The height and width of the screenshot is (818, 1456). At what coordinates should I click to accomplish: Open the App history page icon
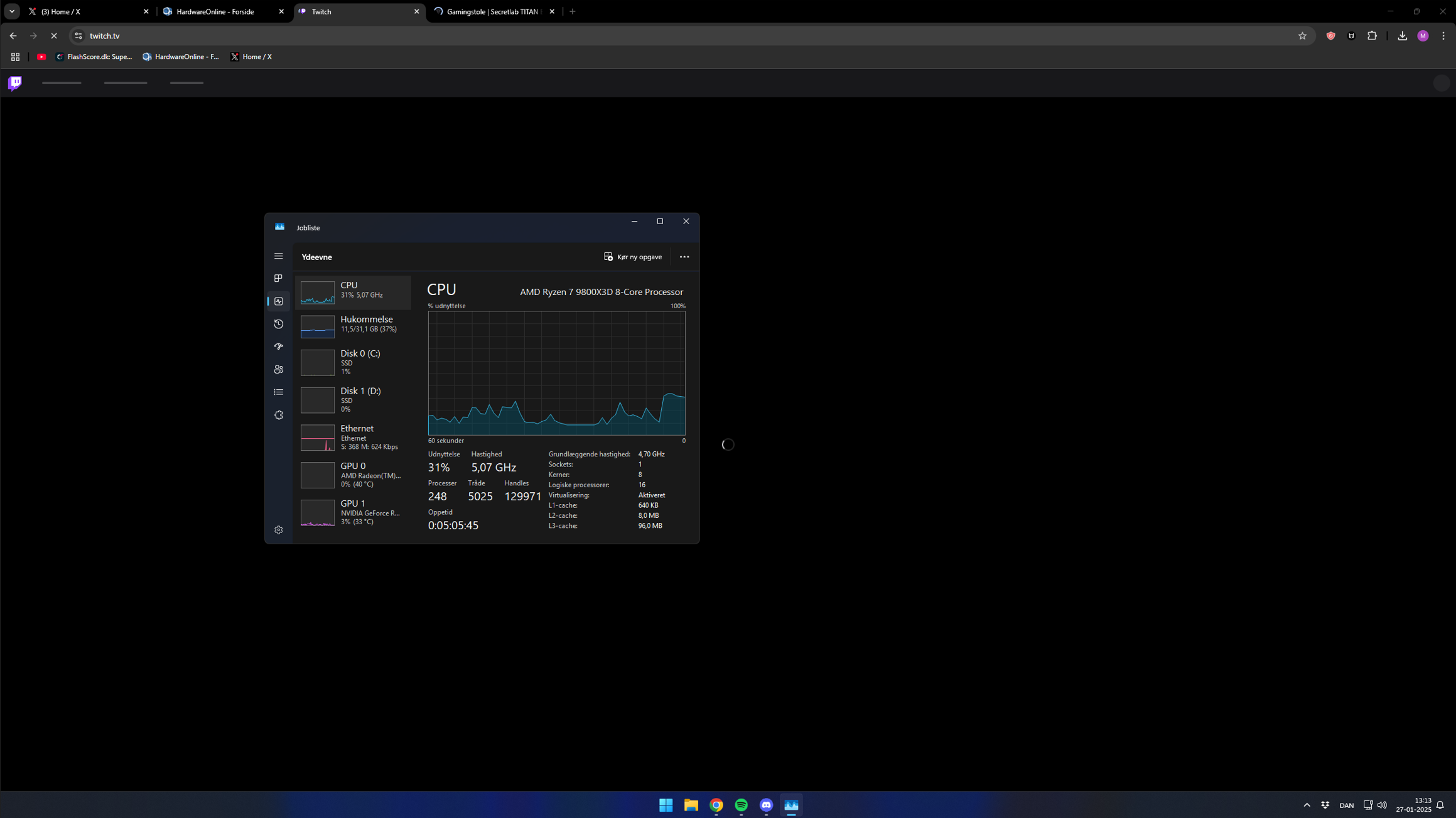pyautogui.click(x=279, y=324)
